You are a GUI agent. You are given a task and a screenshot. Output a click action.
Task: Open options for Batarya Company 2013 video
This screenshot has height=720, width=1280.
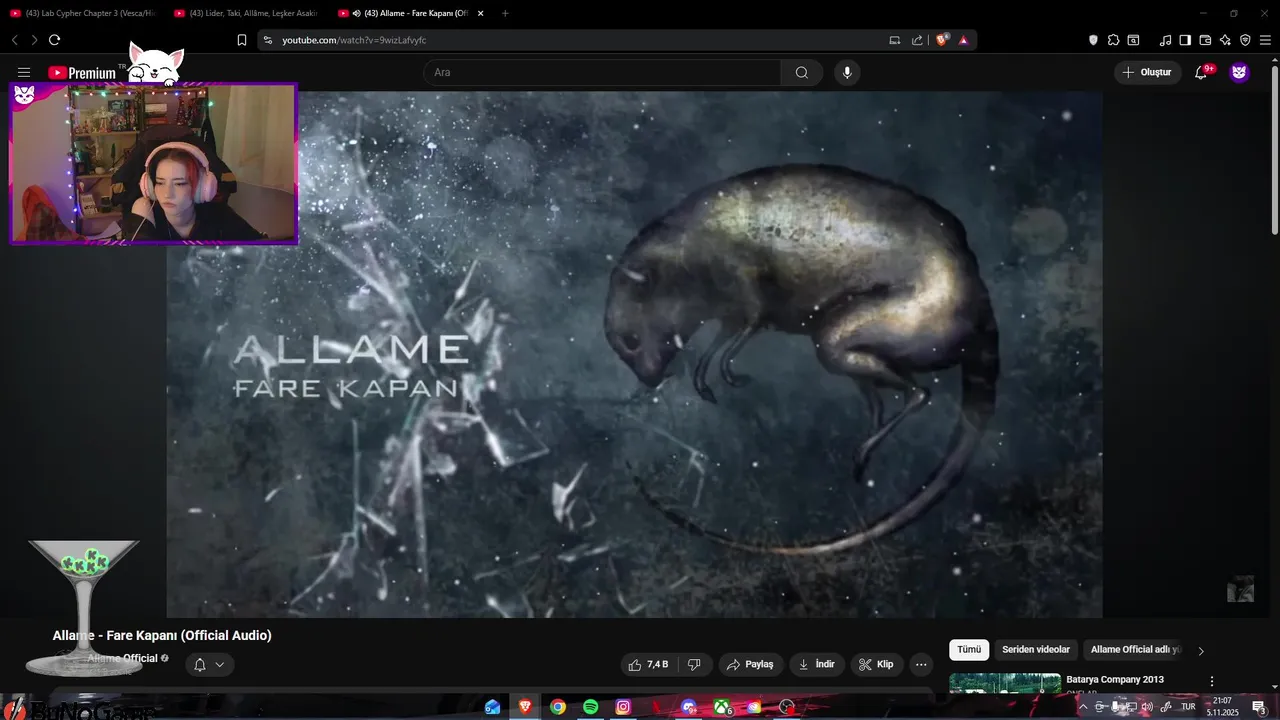(x=1212, y=681)
